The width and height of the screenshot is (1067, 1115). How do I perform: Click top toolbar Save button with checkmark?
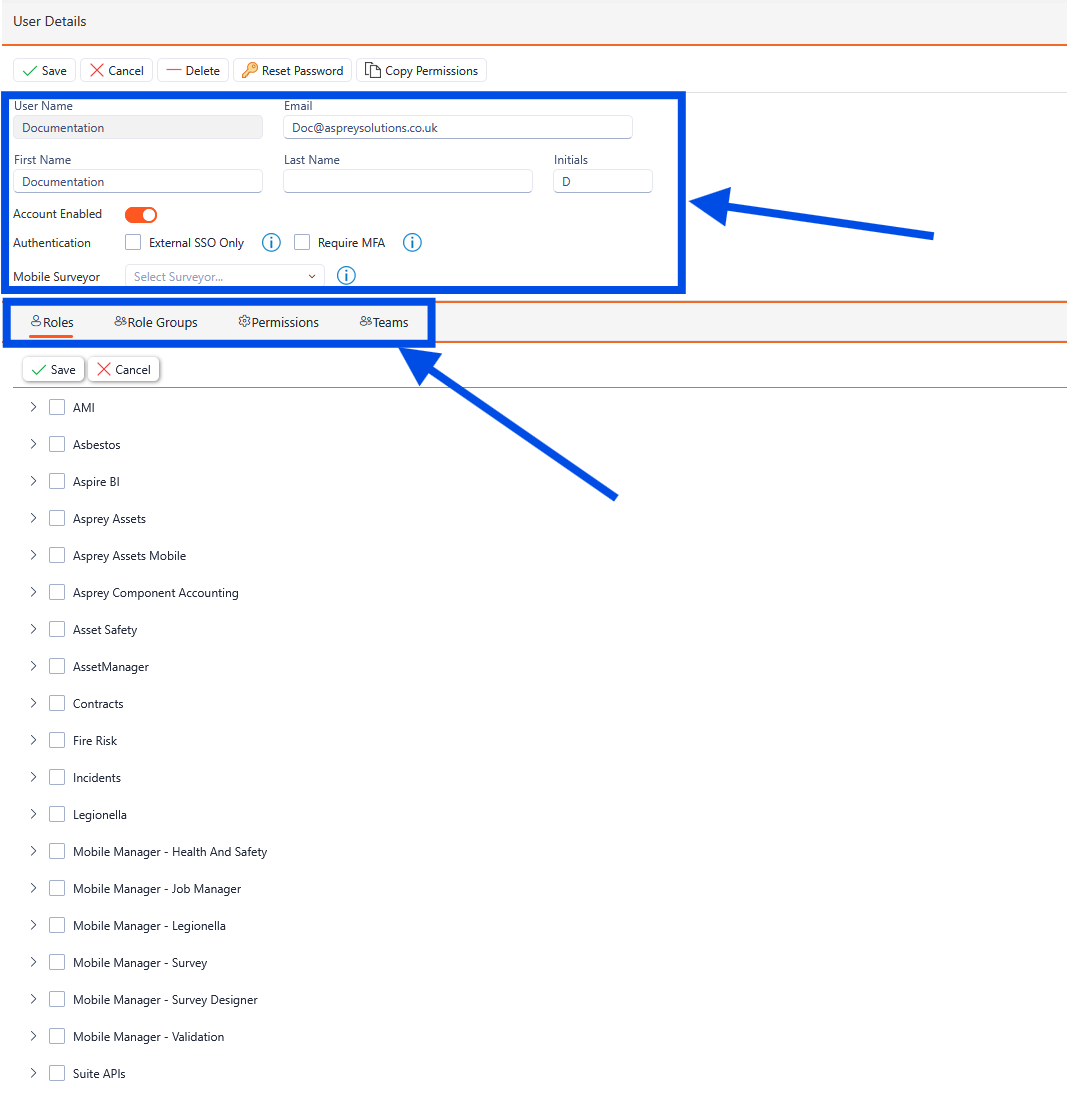[x=44, y=70]
